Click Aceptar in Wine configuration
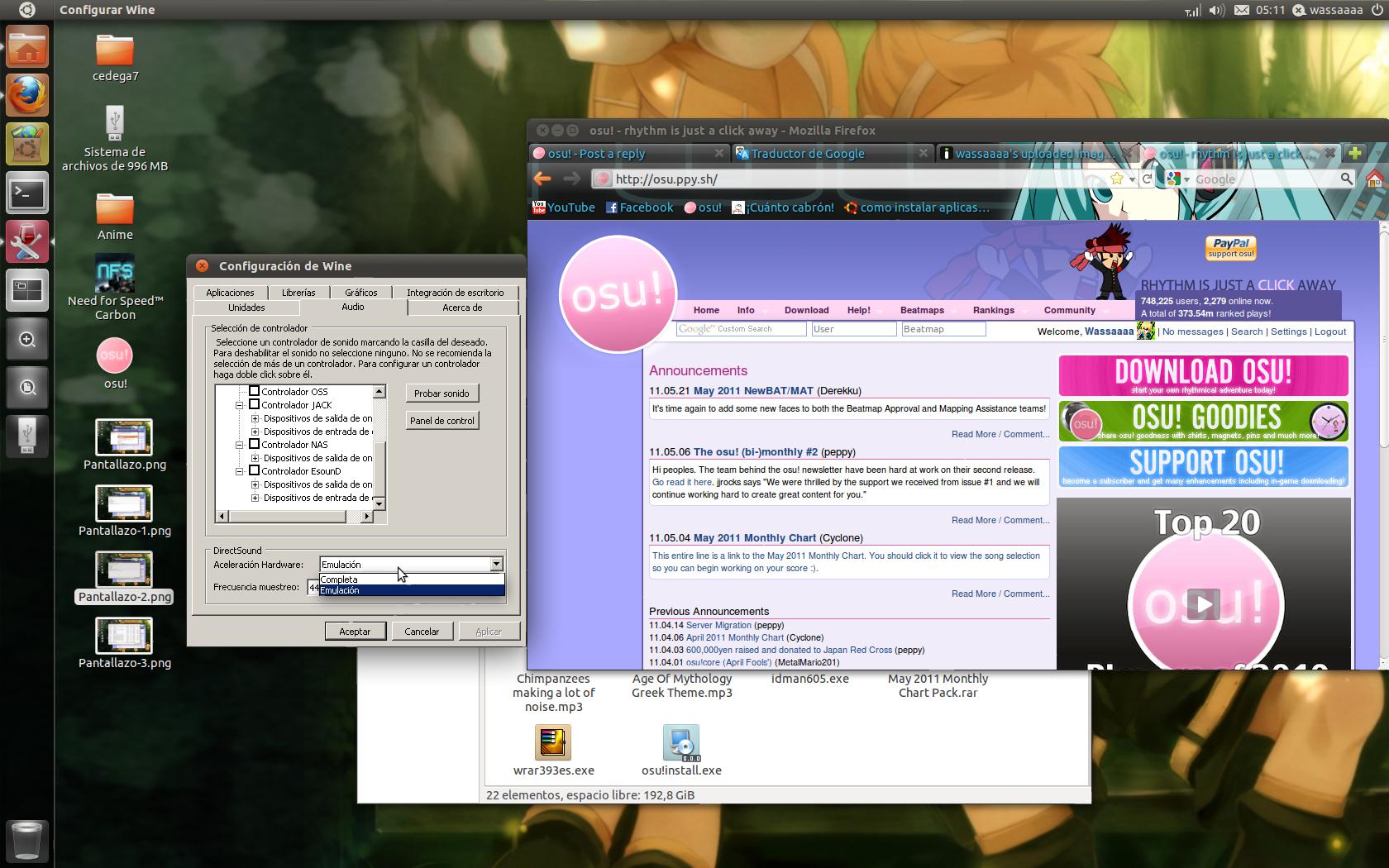Screen dimensions: 1389x868 pos(355,632)
